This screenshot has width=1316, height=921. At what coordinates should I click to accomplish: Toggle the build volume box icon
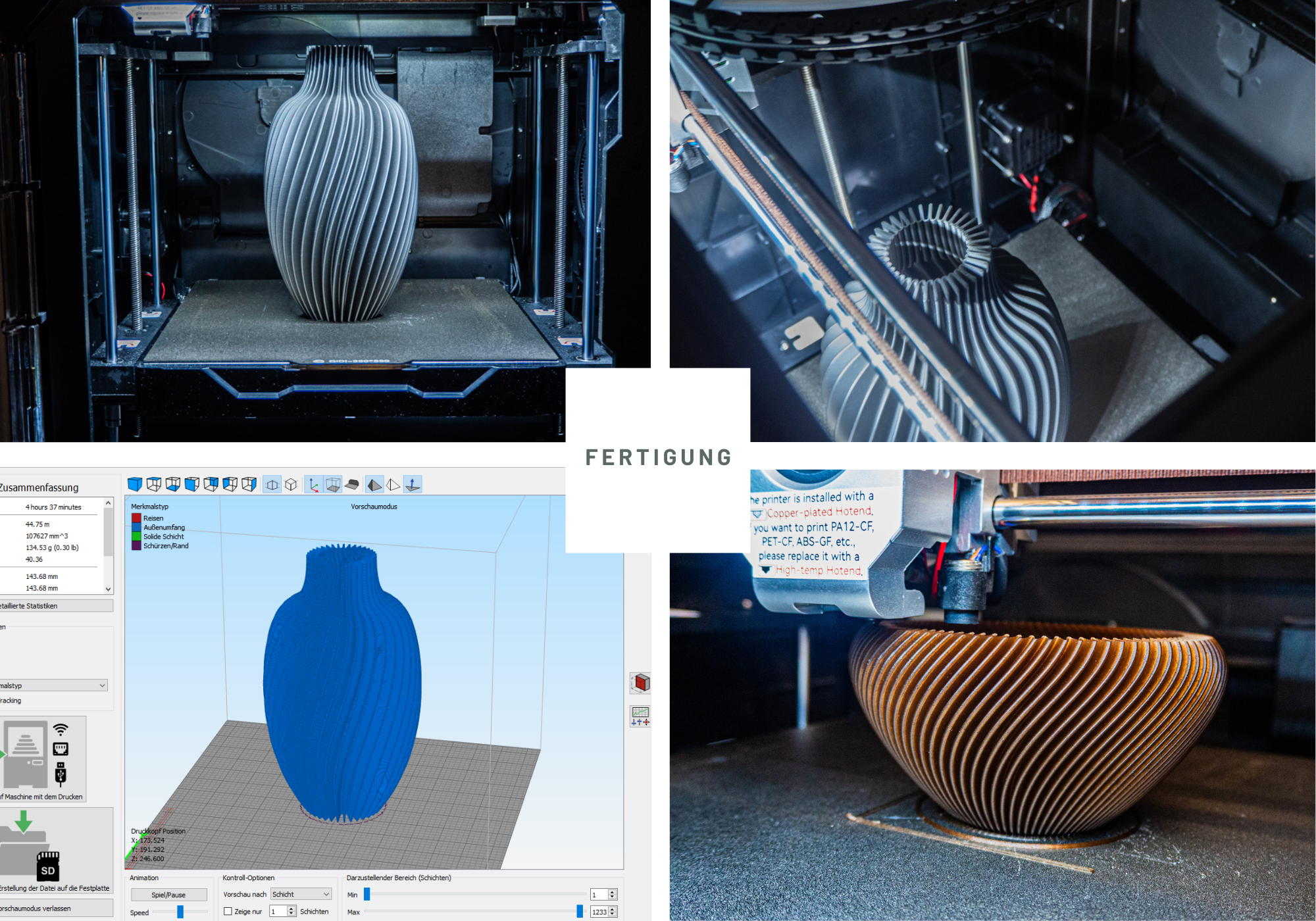pos(333,485)
